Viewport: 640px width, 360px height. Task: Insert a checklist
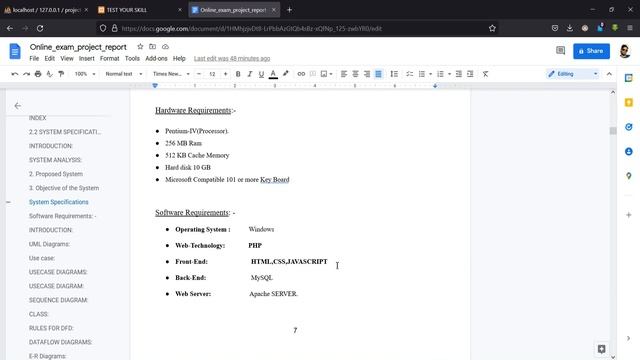coord(409,74)
